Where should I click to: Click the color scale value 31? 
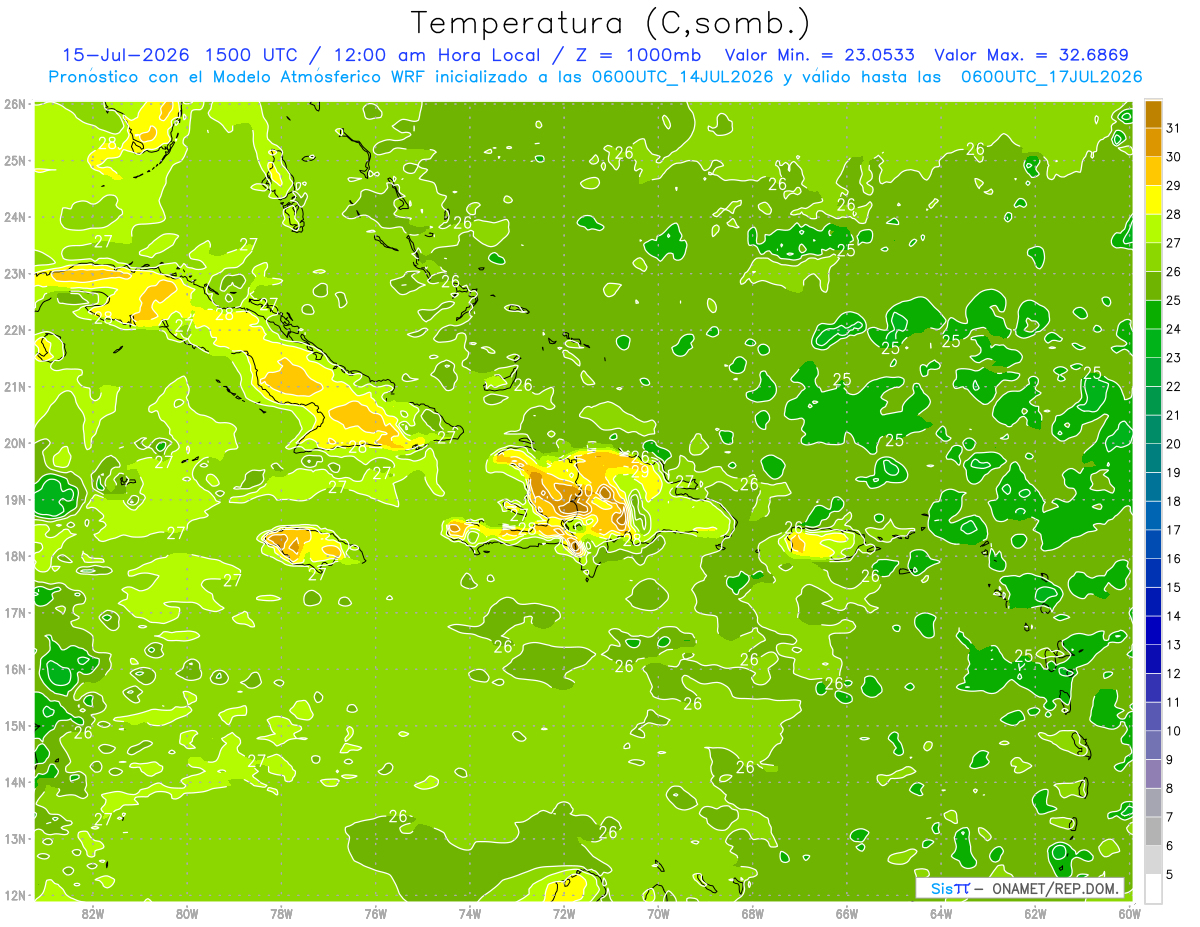point(1173,126)
